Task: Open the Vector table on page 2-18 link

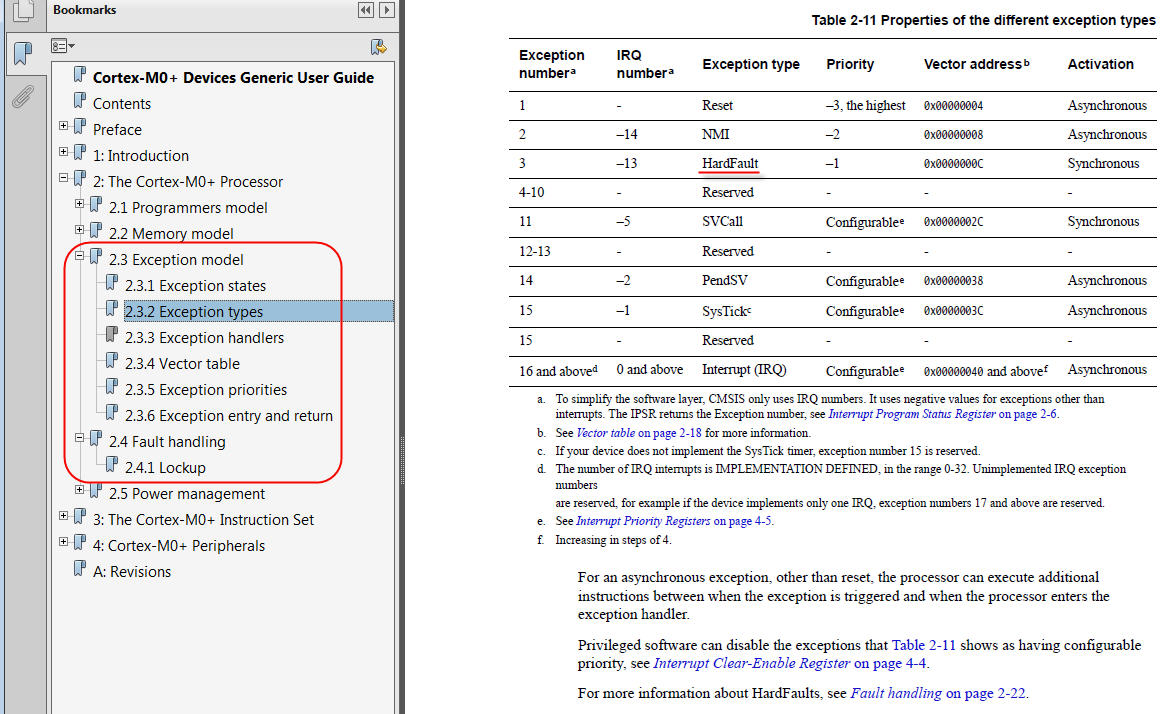Action: click(639, 433)
